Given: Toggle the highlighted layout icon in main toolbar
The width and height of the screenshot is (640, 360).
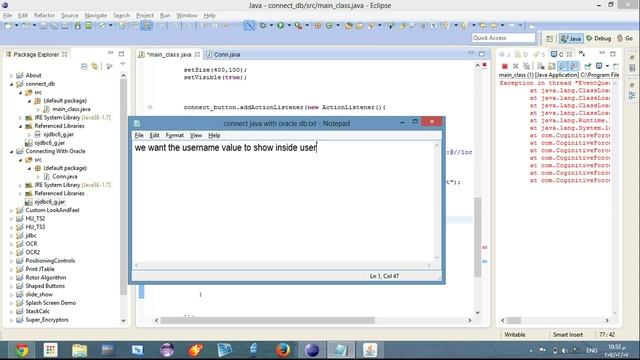Looking at the screenshot, I should click(x=147, y=26).
